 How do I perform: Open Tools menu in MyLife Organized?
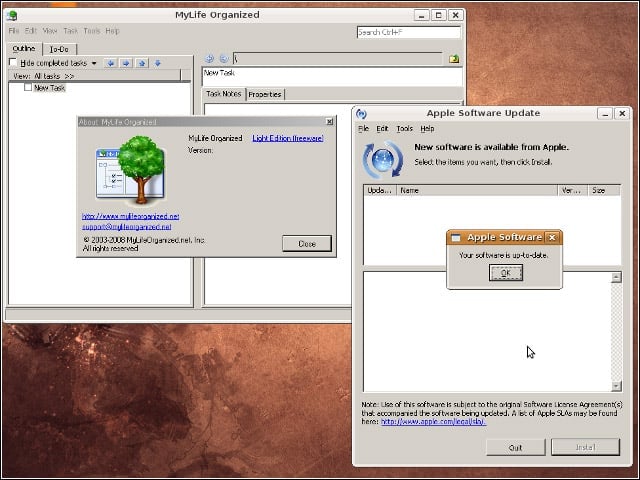91,31
